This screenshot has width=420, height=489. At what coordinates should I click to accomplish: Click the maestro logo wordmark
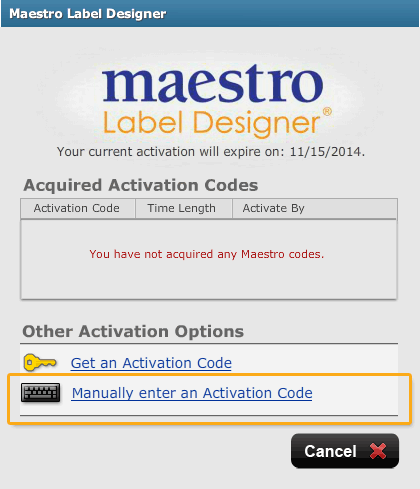point(213,83)
